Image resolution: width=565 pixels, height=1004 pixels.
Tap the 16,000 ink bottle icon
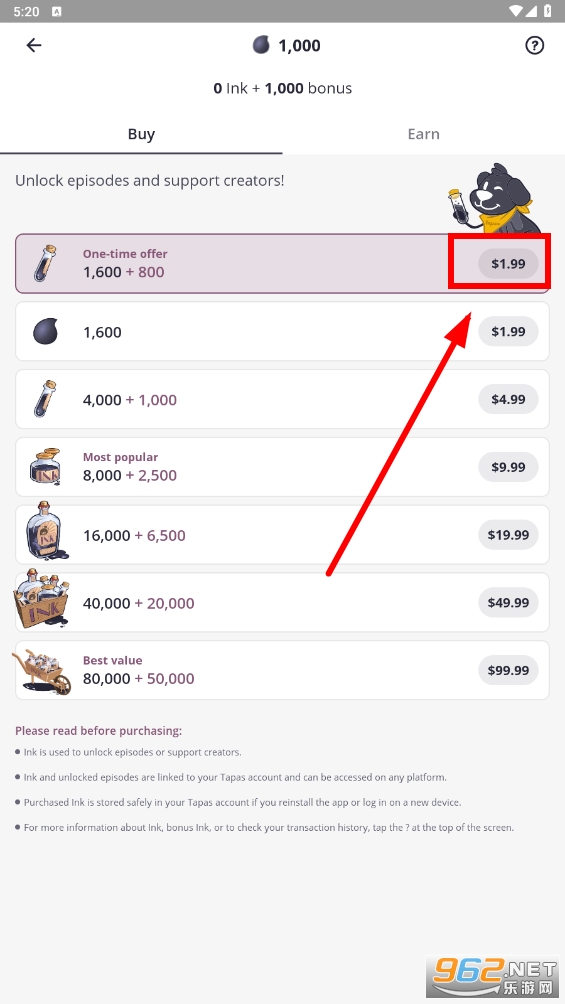tap(45, 531)
